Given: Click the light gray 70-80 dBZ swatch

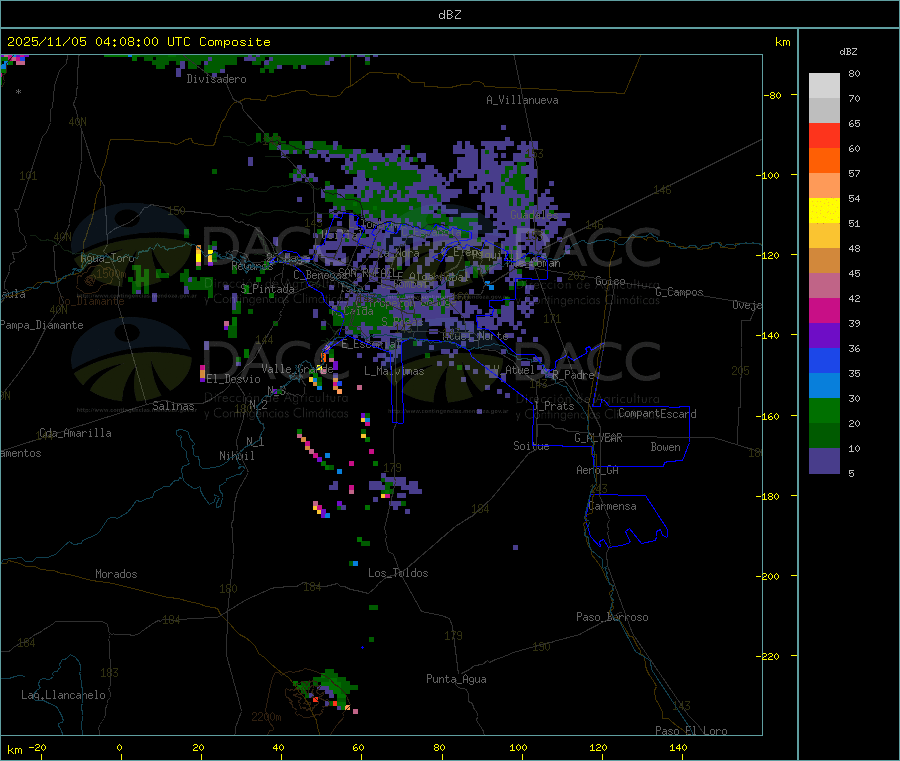Looking at the screenshot, I should click(x=824, y=86).
